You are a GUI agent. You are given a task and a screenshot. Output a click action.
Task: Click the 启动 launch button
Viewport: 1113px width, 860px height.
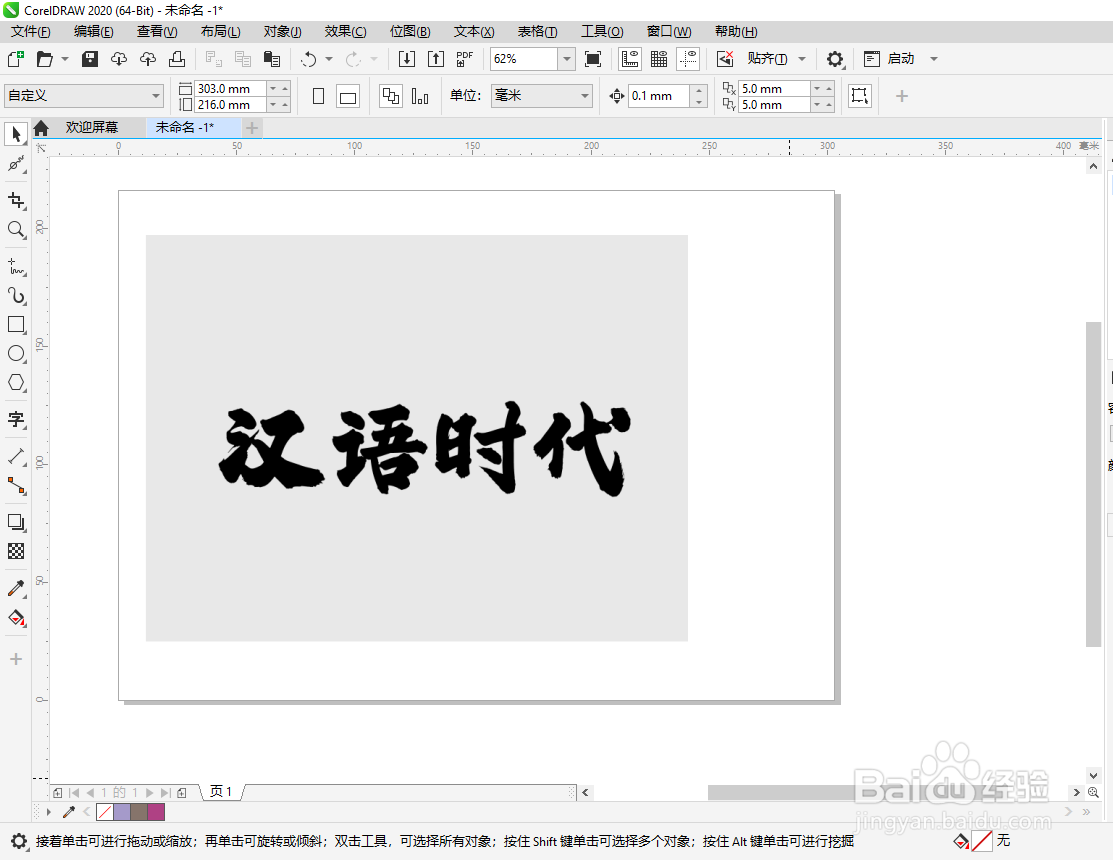899,58
